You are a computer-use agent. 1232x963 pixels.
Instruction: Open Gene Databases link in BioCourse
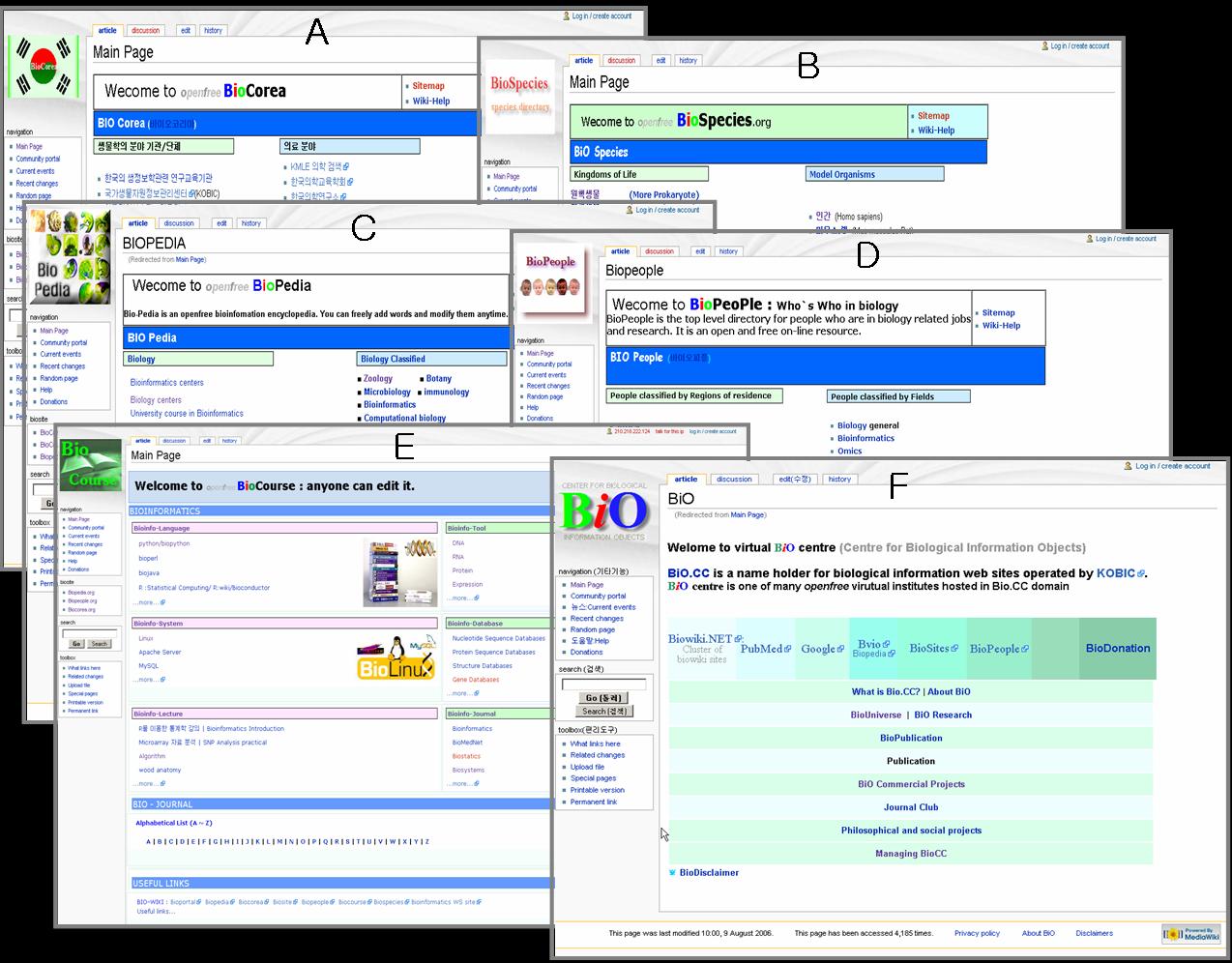476,679
